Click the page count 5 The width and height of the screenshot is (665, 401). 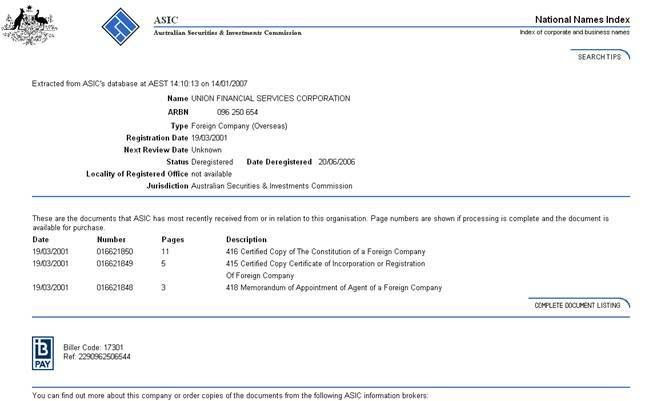[x=163, y=263]
